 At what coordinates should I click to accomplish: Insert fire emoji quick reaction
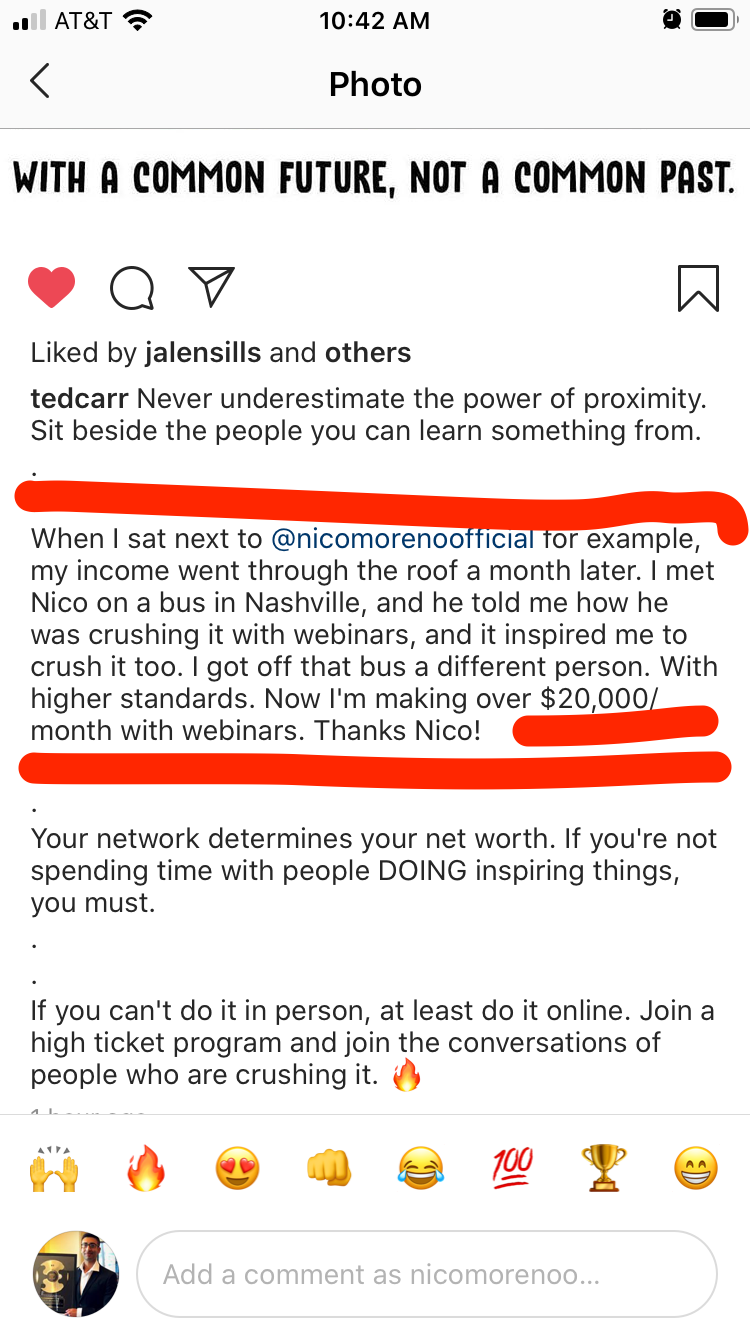pyautogui.click(x=146, y=1168)
